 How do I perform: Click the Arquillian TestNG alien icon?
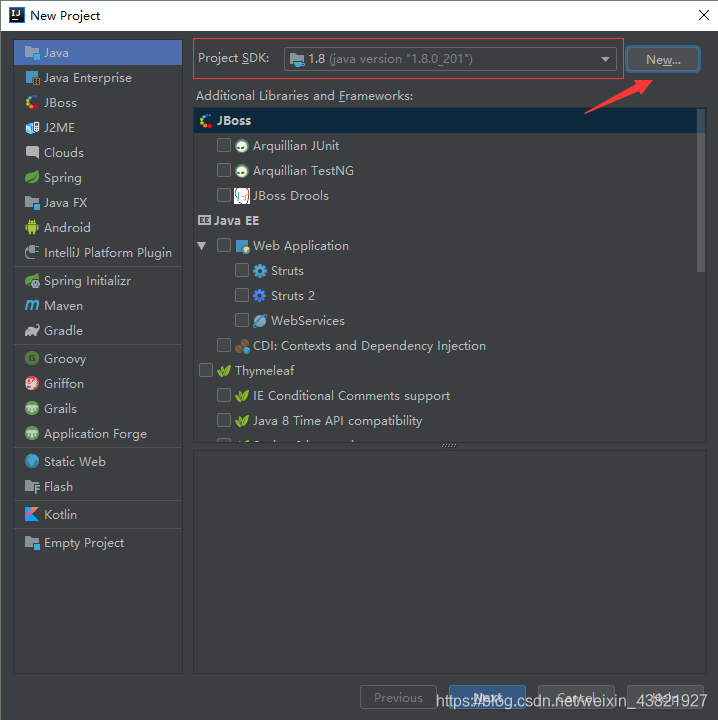[x=242, y=171]
